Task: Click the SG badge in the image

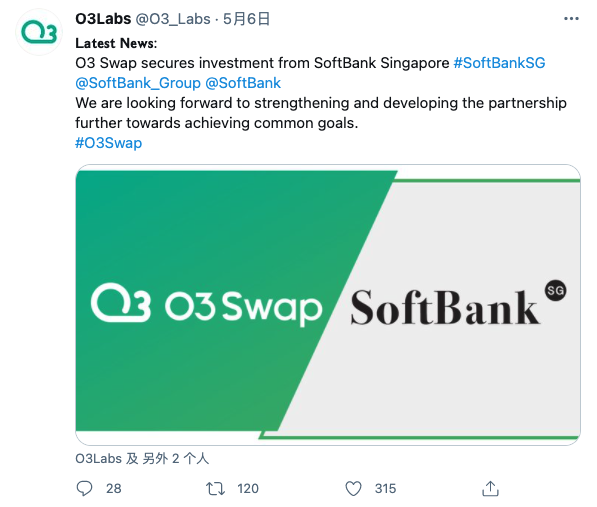Action: click(x=555, y=291)
